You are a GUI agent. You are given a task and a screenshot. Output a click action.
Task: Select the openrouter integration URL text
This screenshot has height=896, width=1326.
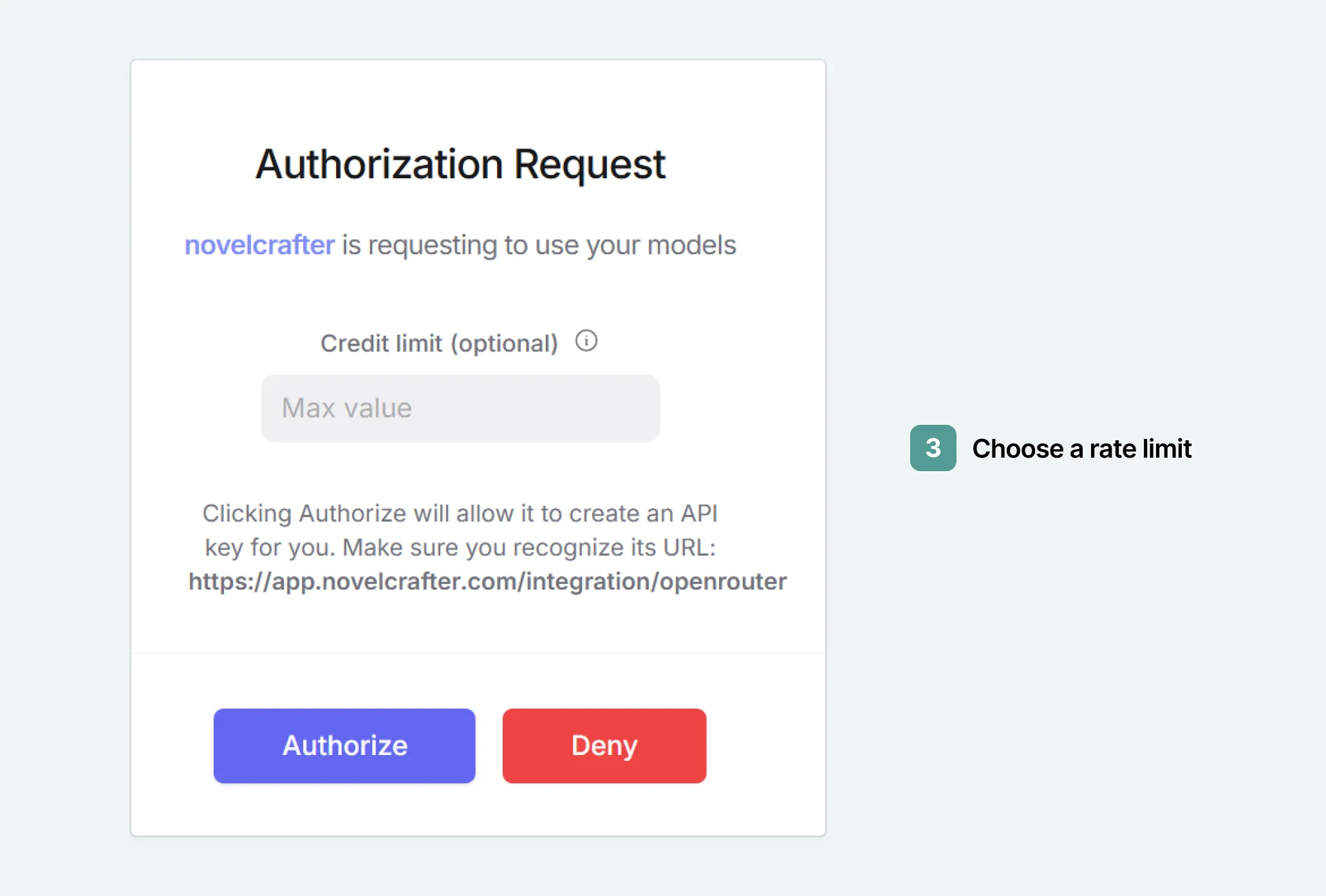coord(487,581)
